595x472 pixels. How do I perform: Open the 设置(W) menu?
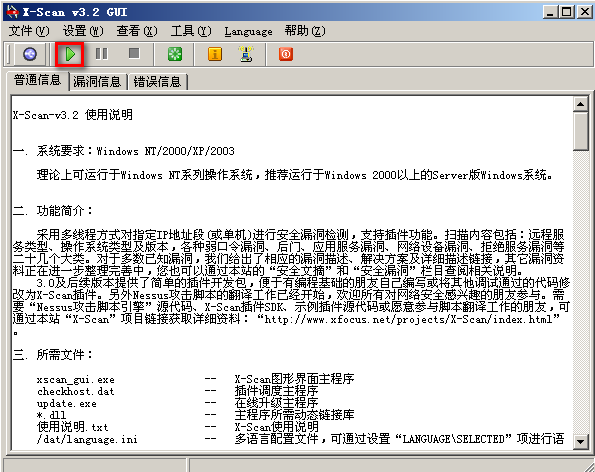[x=83, y=31]
